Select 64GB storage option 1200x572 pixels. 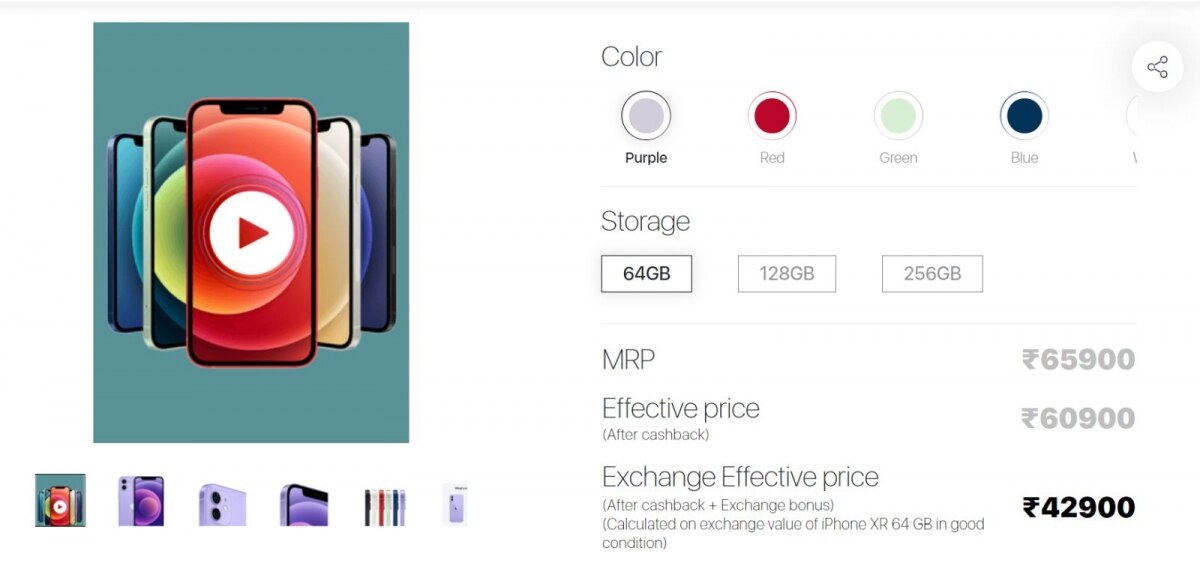tap(646, 273)
